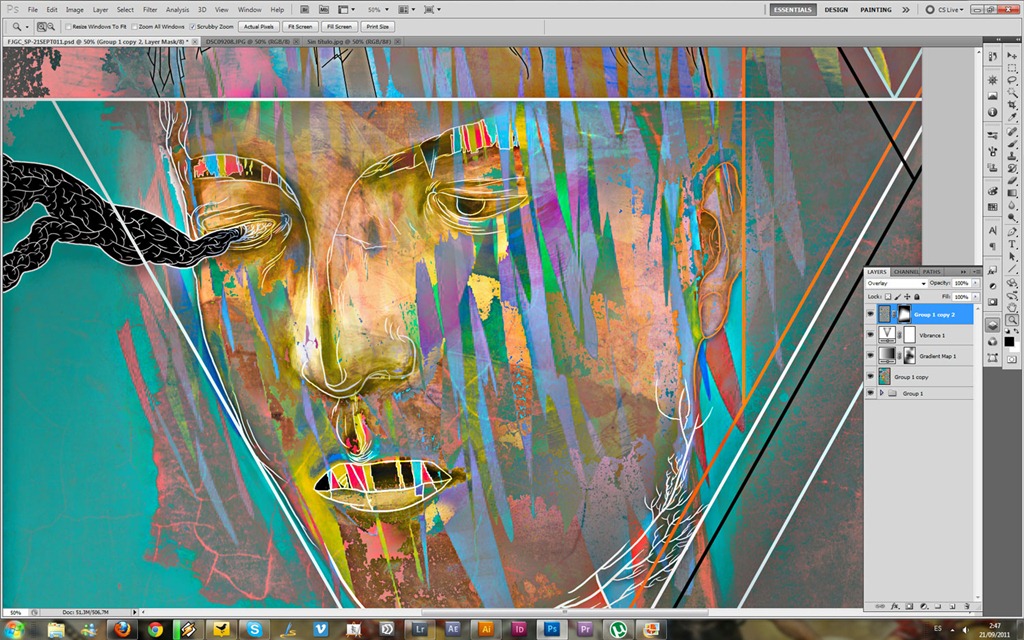
Task: Add a layer mask from the Layers panel
Action: (910, 606)
